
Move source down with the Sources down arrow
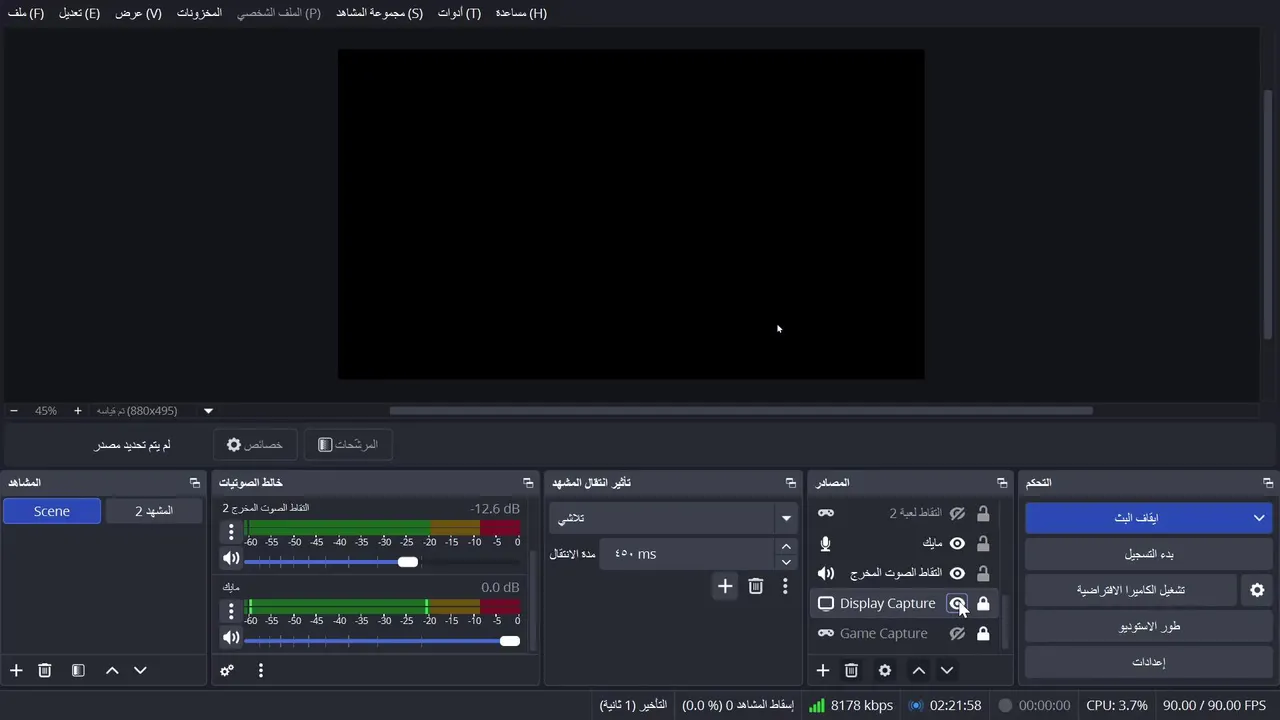point(947,670)
